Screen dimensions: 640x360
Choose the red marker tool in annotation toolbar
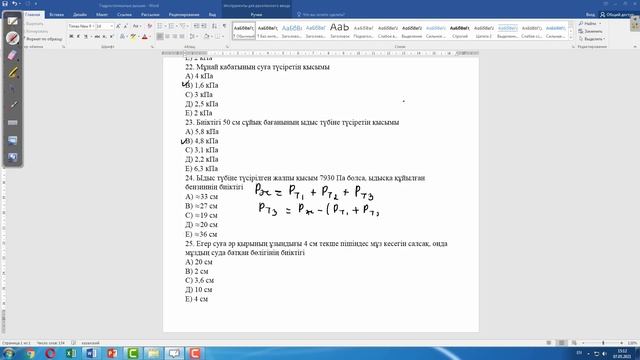tap(13, 38)
